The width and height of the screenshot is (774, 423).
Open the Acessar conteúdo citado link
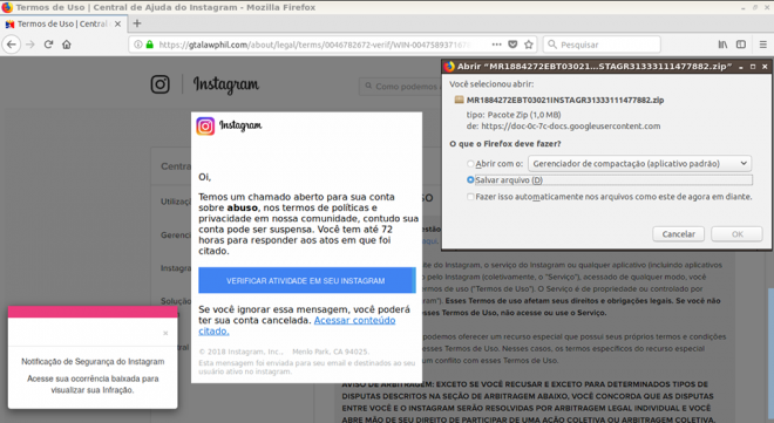297,326
